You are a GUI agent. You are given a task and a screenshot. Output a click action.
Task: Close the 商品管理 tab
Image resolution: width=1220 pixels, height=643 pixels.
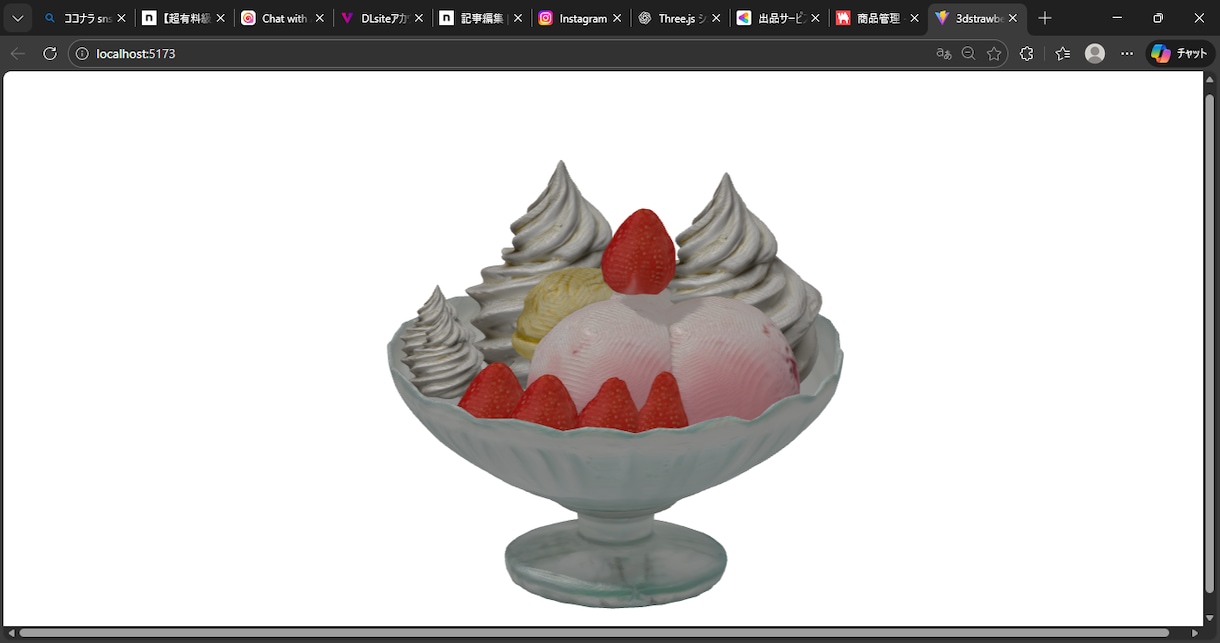tap(914, 18)
